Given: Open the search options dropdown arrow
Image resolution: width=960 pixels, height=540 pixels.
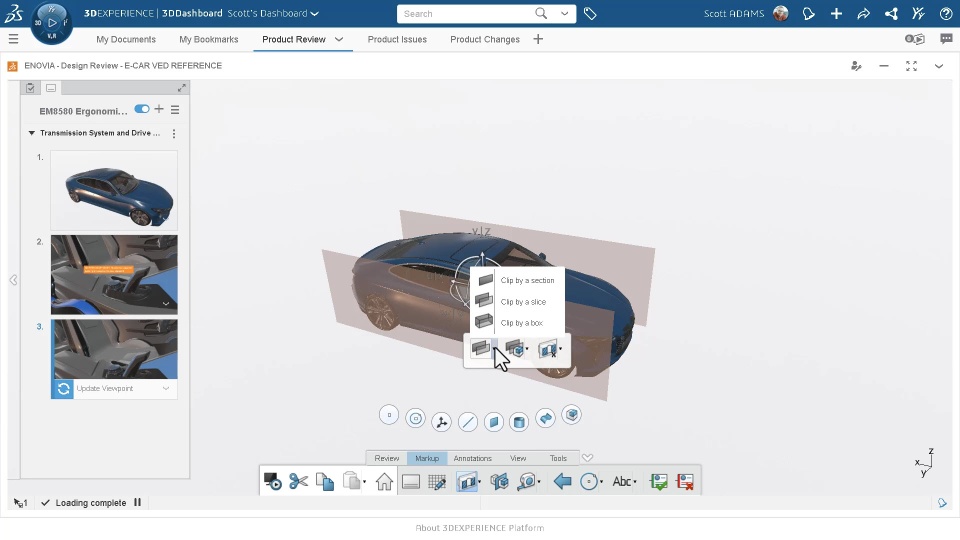Looking at the screenshot, I should [x=564, y=13].
